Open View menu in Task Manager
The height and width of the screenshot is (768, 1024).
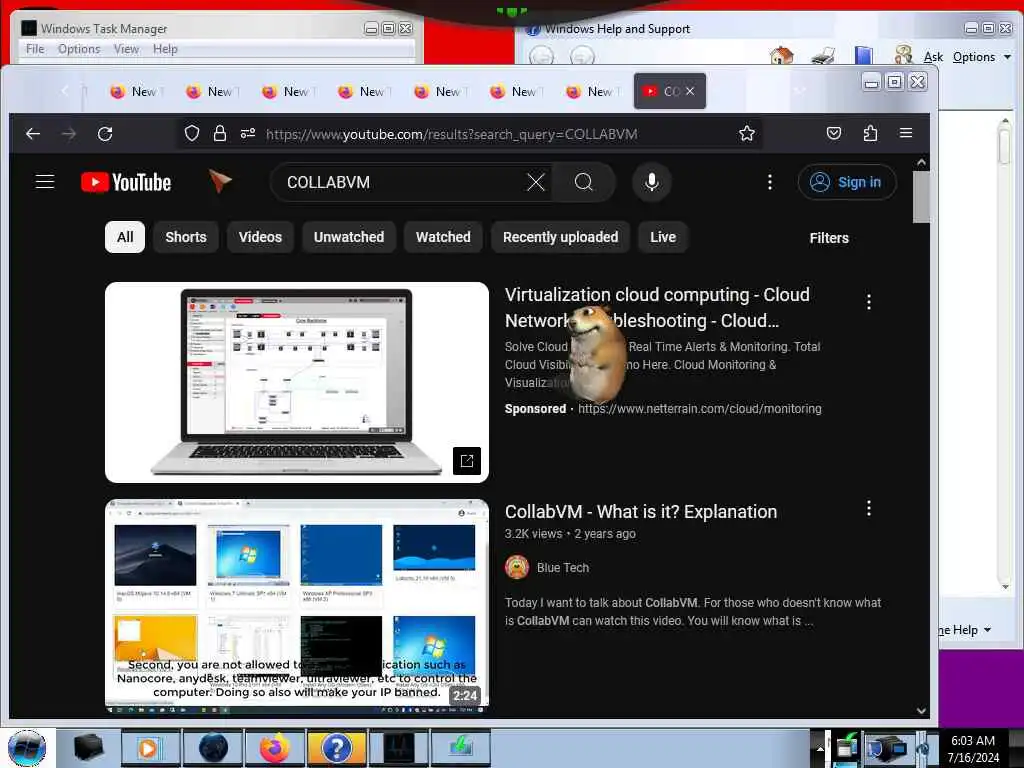coord(126,49)
